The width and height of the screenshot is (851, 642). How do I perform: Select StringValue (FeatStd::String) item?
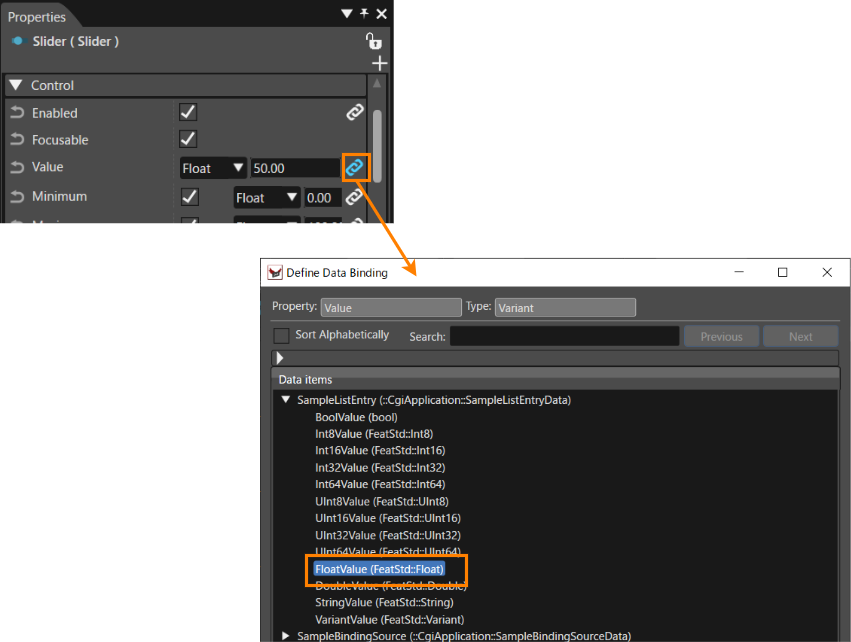click(x=384, y=602)
